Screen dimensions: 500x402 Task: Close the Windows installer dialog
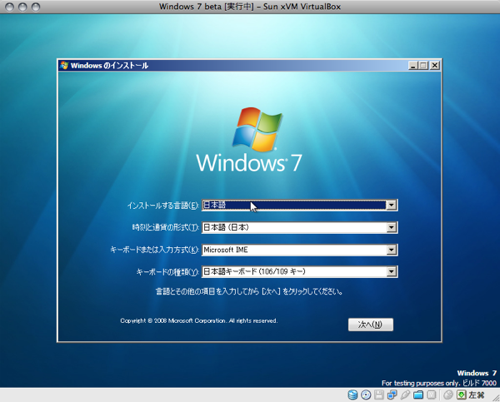pos(435,66)
